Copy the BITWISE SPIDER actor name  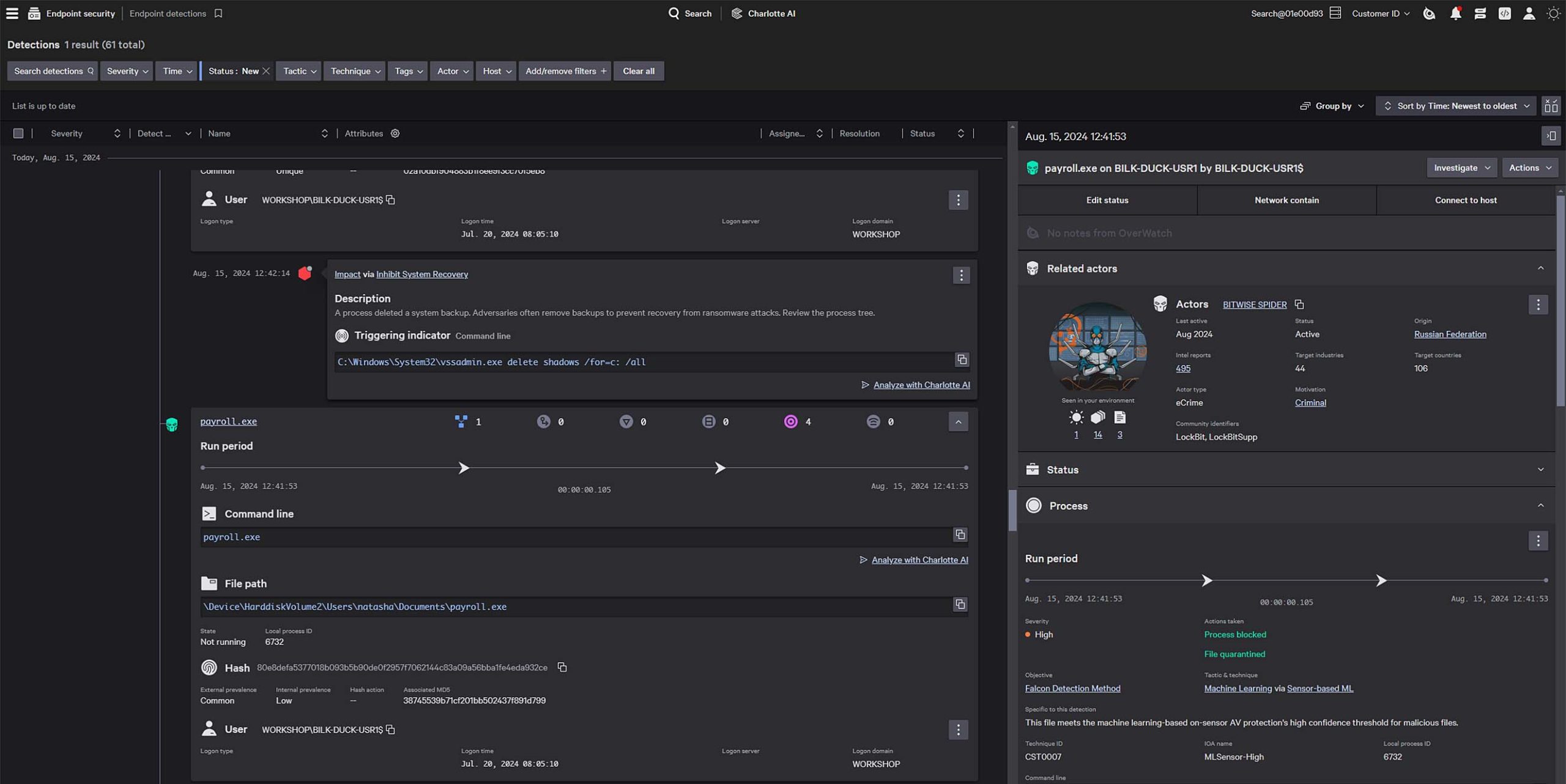pyautogui.click(x=1299, y=305)
